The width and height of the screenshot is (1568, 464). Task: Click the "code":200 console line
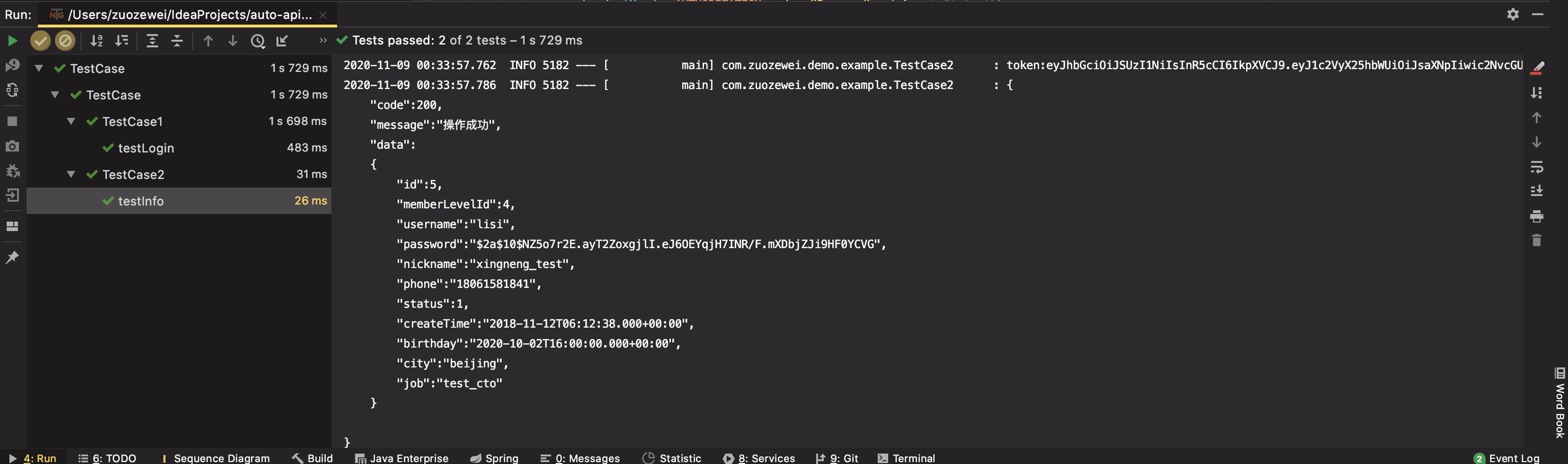406,105
